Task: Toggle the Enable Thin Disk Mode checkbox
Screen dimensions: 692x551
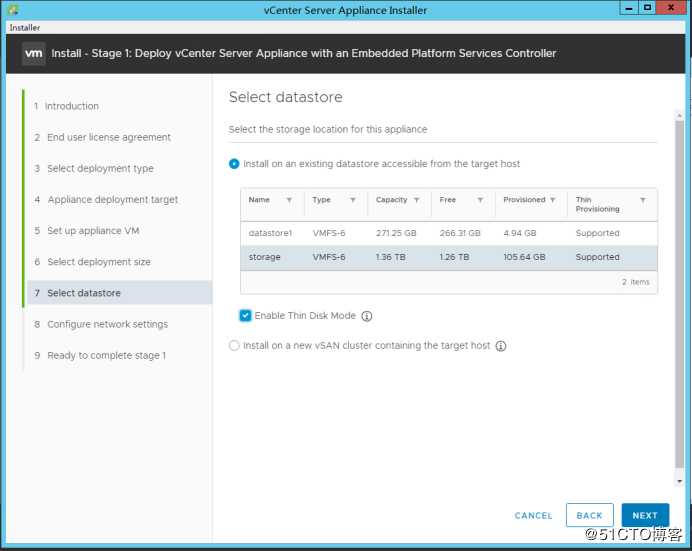Action: coord(245,315)
